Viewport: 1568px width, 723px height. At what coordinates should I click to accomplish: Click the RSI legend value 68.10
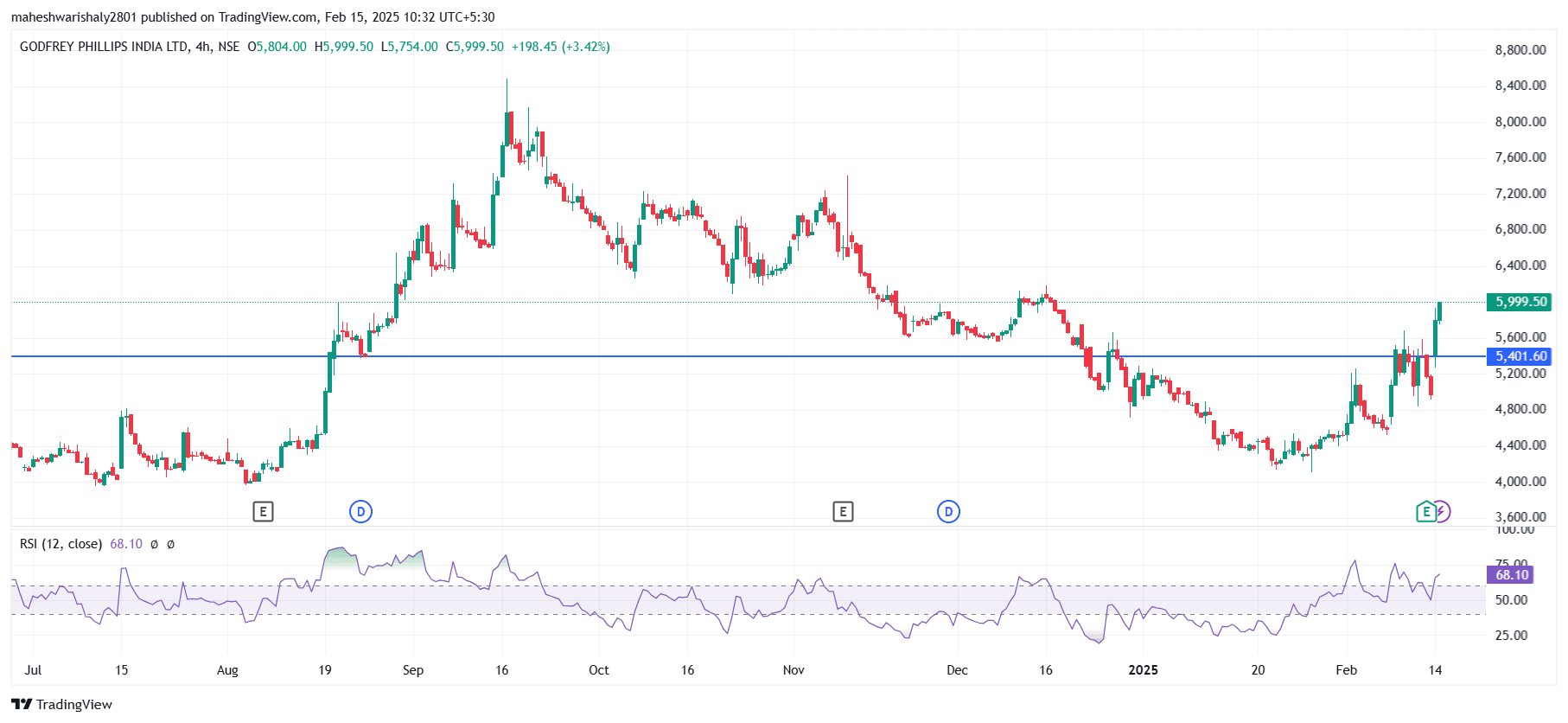pos(126,544)
